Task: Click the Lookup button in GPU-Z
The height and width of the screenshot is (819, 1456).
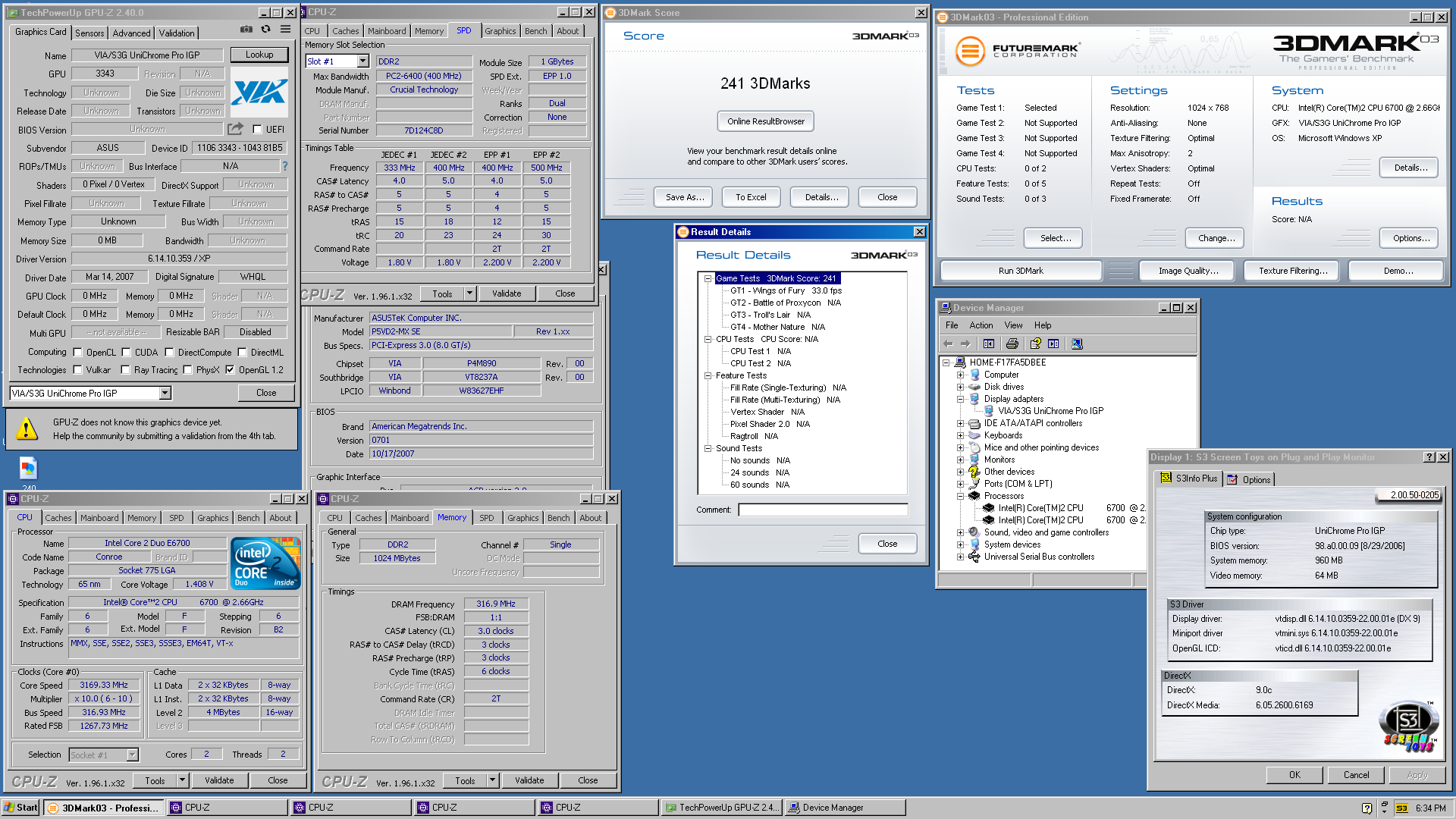Action: click(x=259, y=55)
